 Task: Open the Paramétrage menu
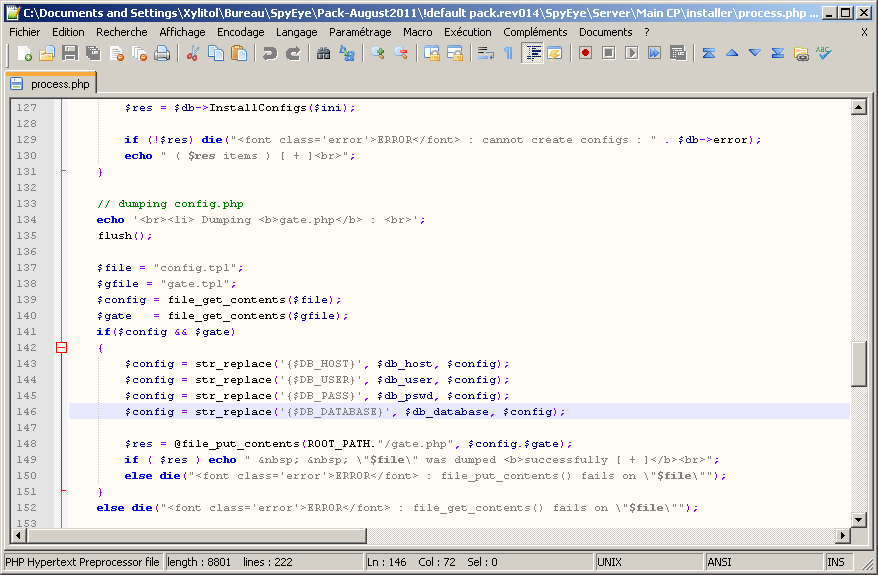point(360,32)
